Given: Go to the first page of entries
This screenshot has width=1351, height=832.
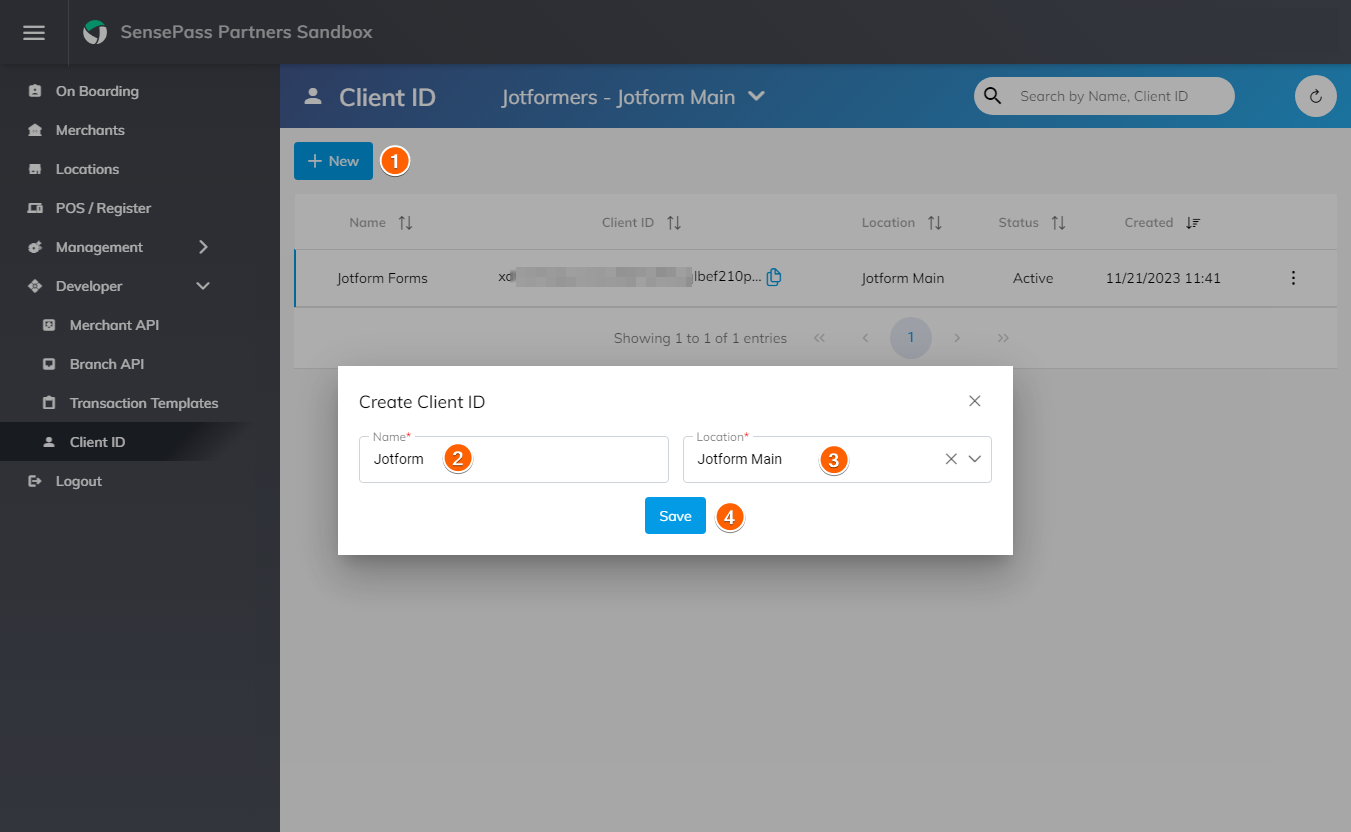Looking at the screenshot, I should pyautogui.click(x=819, y=338).
